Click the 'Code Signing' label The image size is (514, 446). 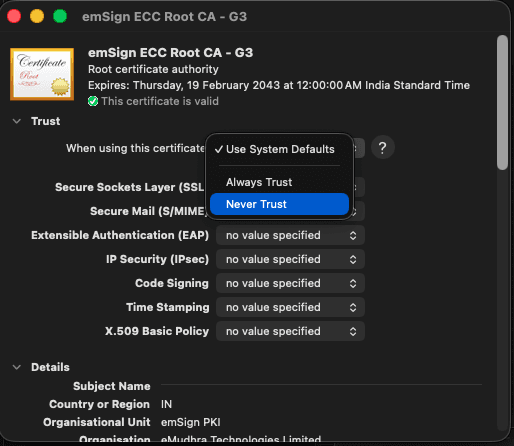tap(172, 283)
